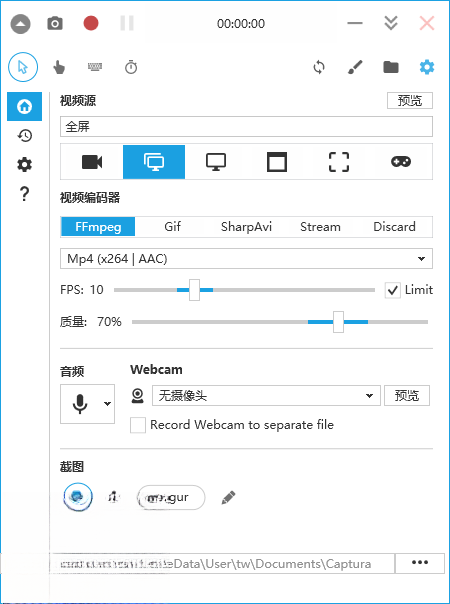Uncheck the Limit FPS checkbox
The height and width of the screenshot is (604, 450).
[x=393, y=290]
